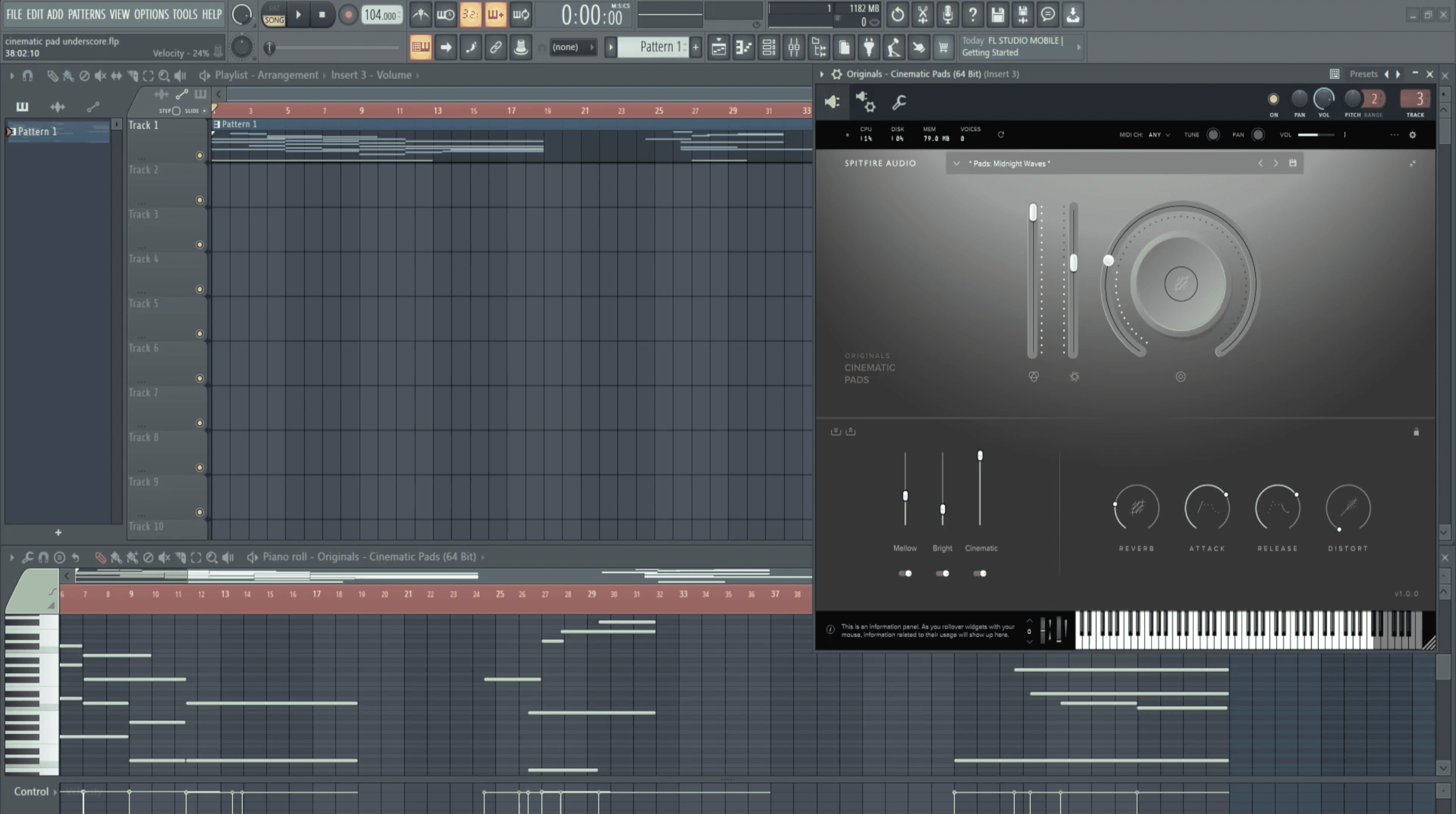Viewport: 1456px width, 814px height.
Task: Click the add new pattern plus button
Action: (x=696, y=48)
